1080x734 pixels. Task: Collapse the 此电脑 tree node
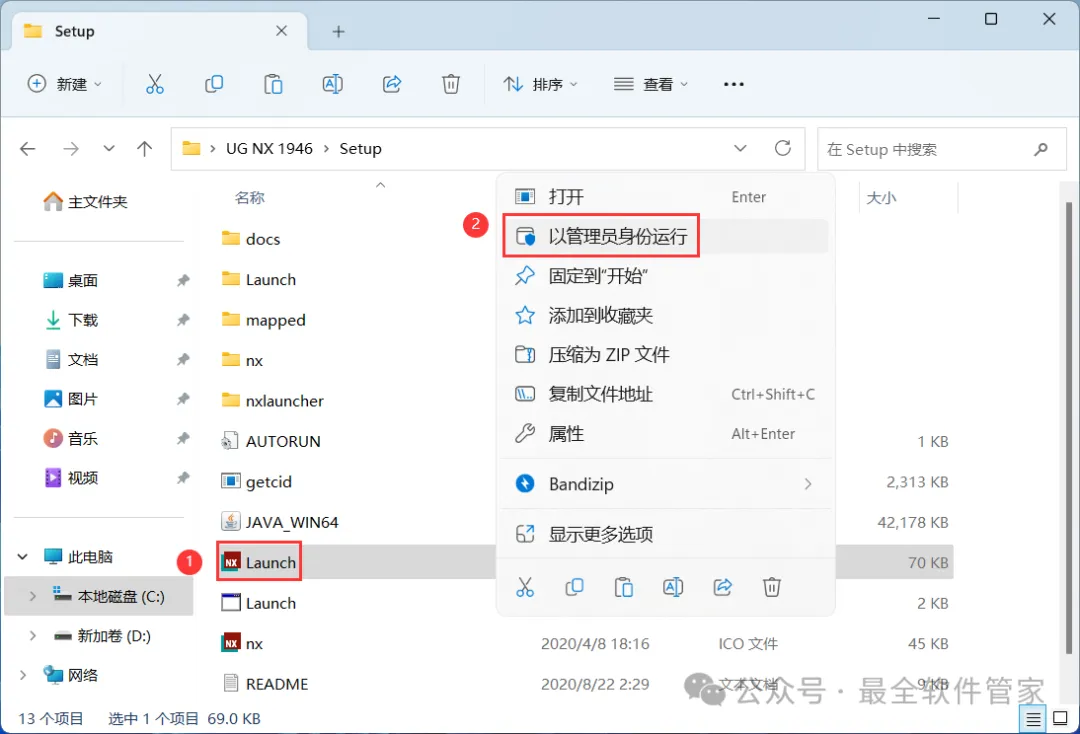tap(23, 556)
